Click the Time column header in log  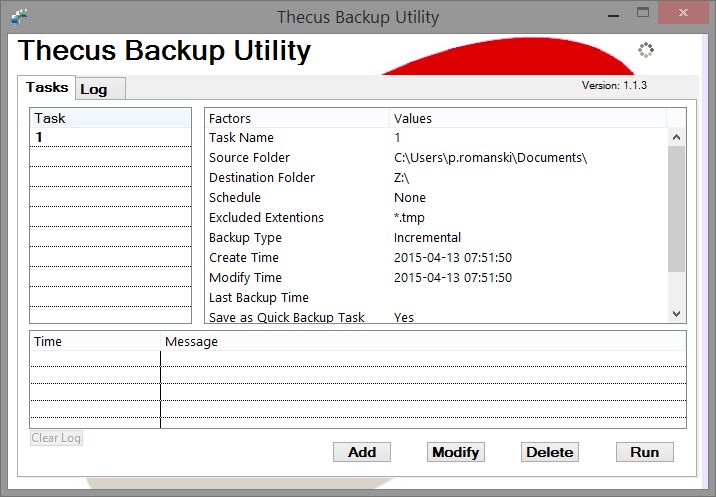95,342
